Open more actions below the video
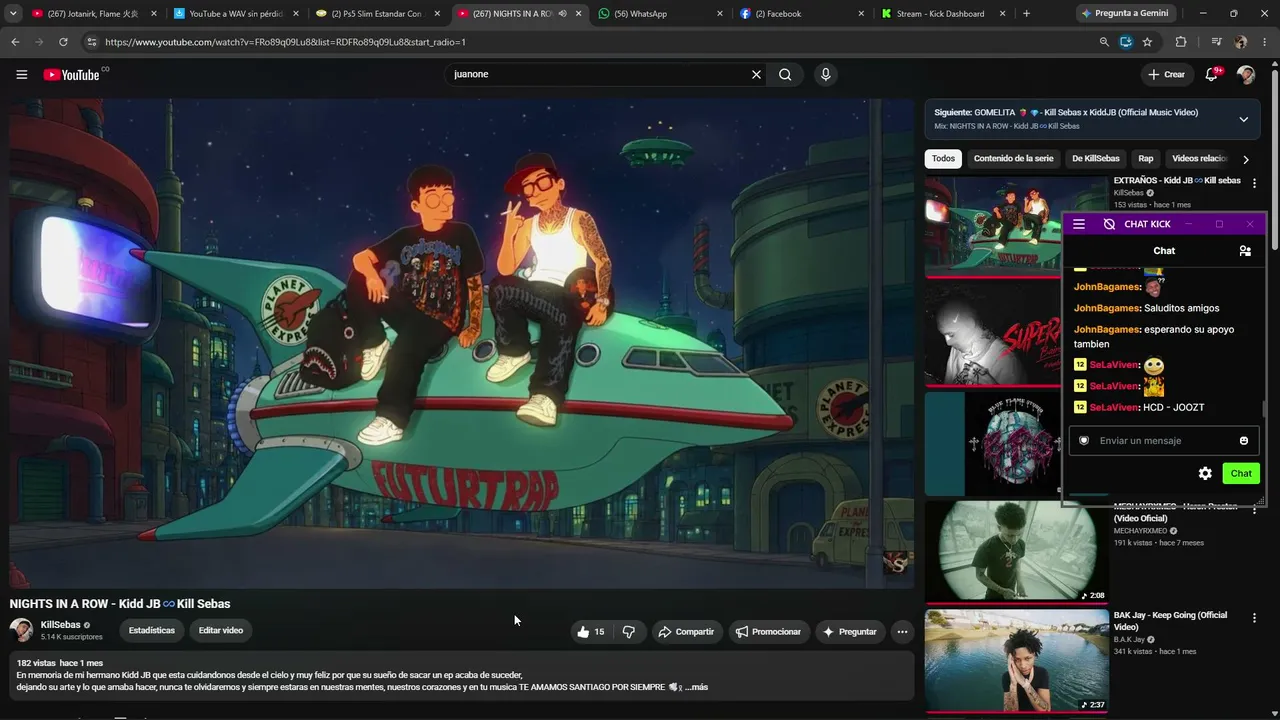1280x720 pixels. [902, 631]
